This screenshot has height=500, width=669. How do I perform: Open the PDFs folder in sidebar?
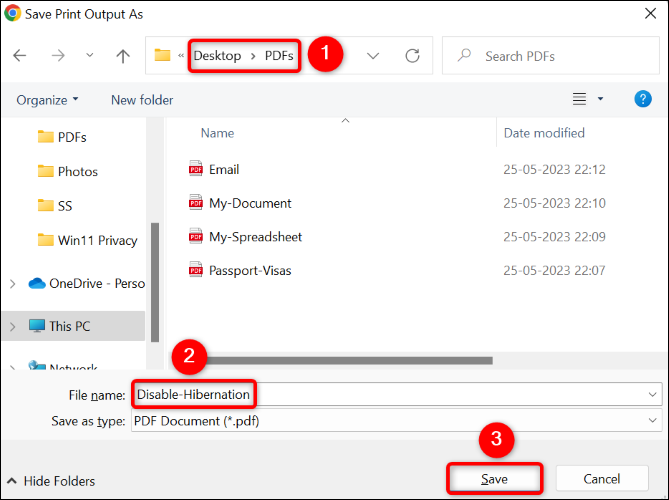click(x=62, y=137)
